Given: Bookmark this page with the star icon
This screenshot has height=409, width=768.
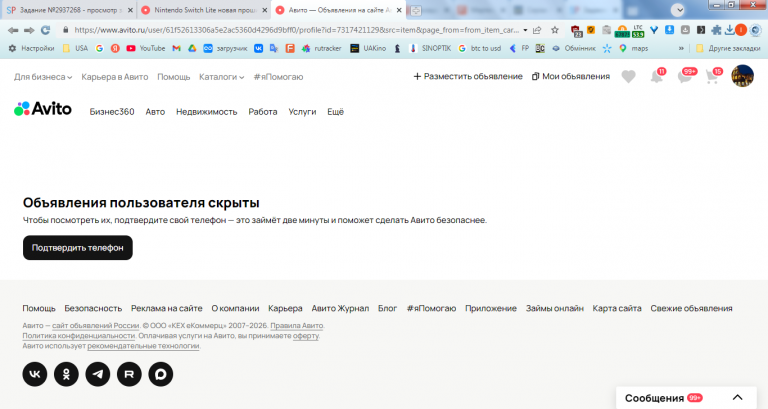Looking at the screenshot, I should pyautogui.click(x=554, y=30).
